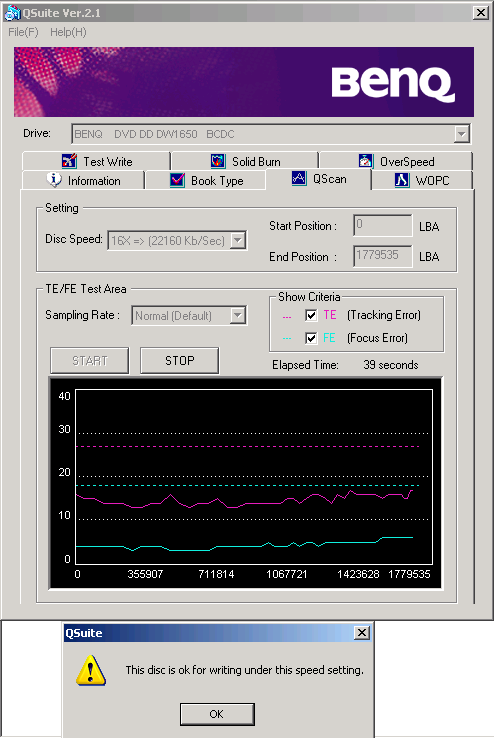The image size is (494, 738).
Task: Select the QScan tab label
Action: [x=330, y=179]
